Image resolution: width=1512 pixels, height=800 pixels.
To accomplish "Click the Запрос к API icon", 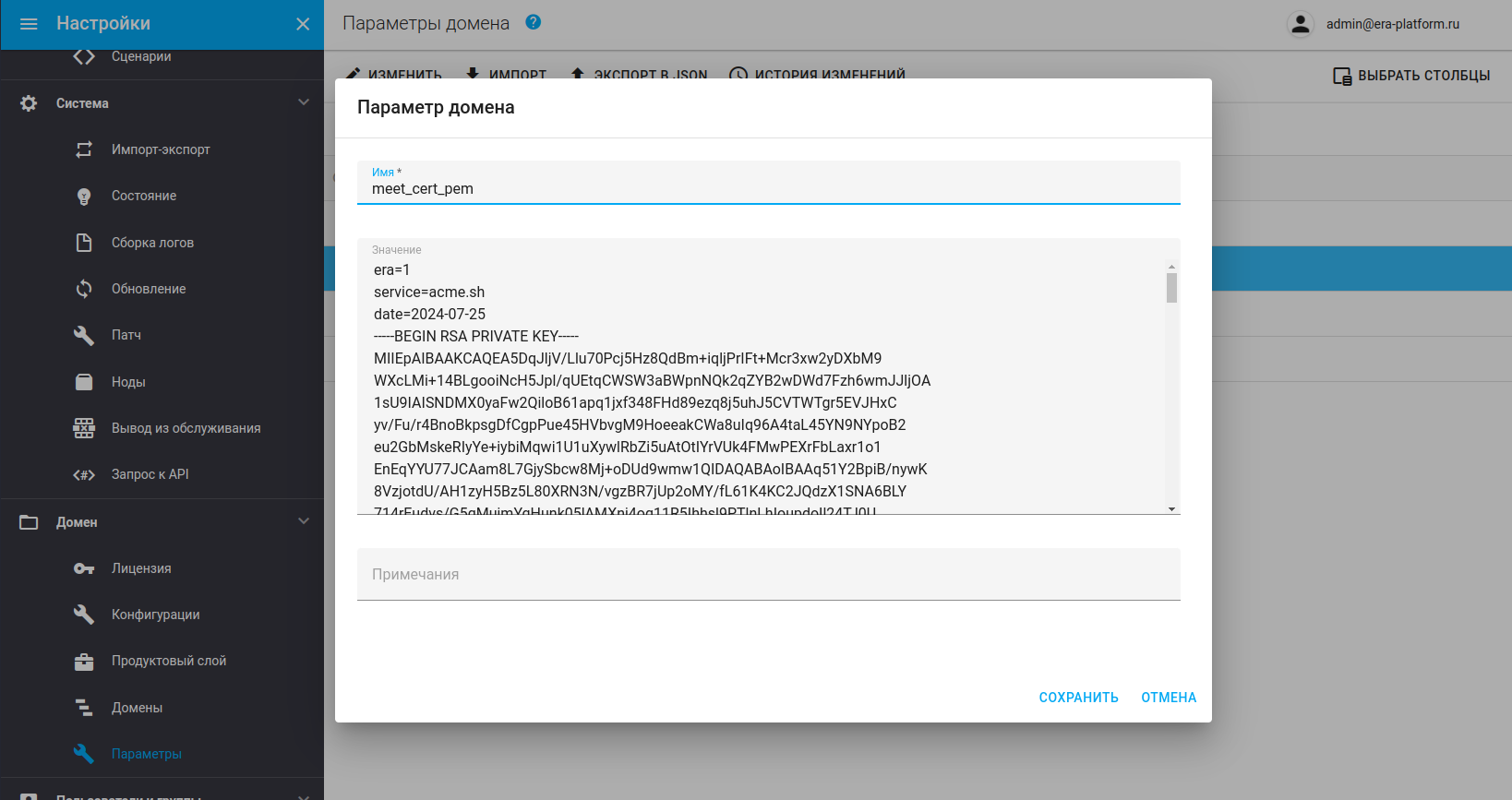I will [84, 474].
